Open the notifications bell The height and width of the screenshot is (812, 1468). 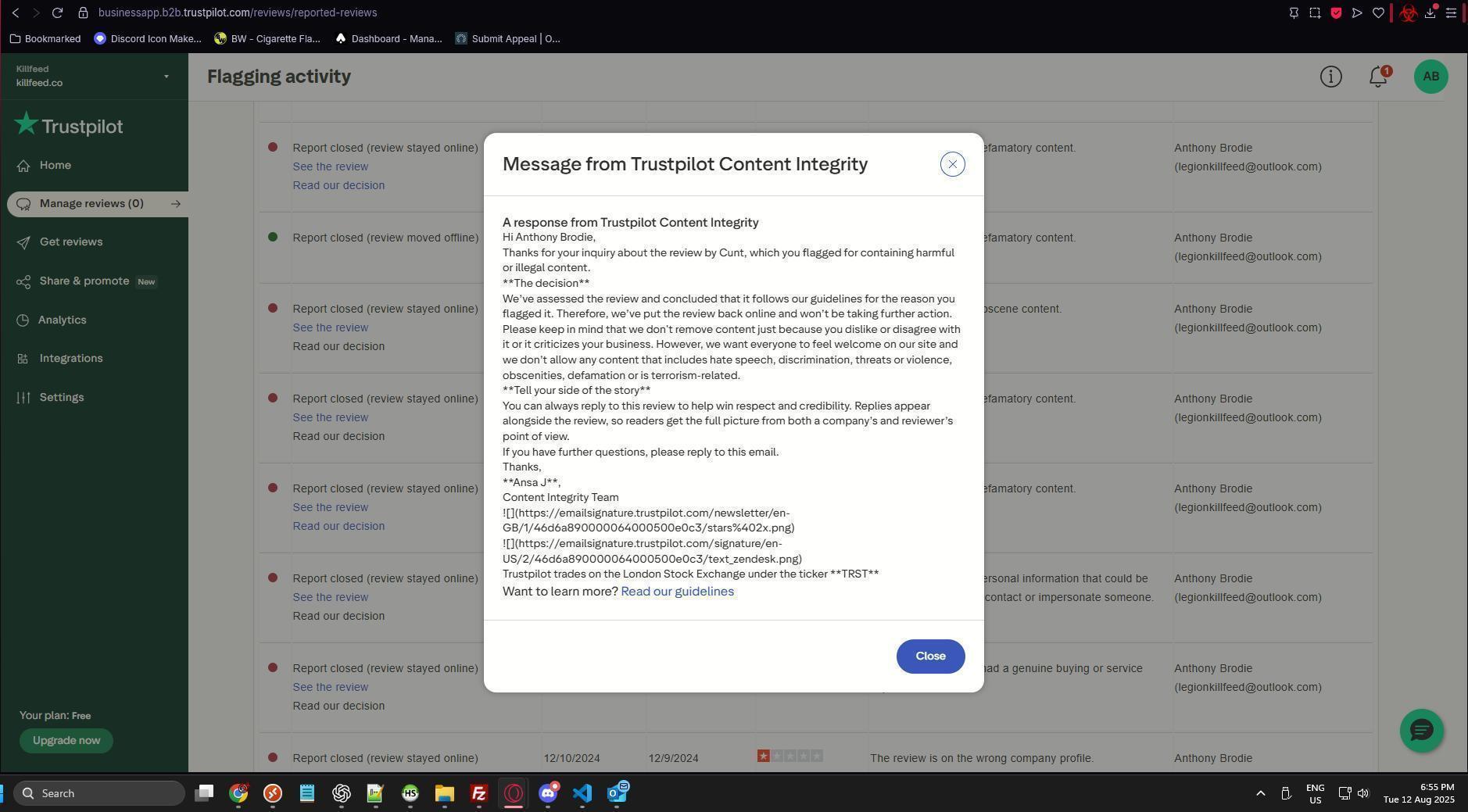pos(1379,77)
